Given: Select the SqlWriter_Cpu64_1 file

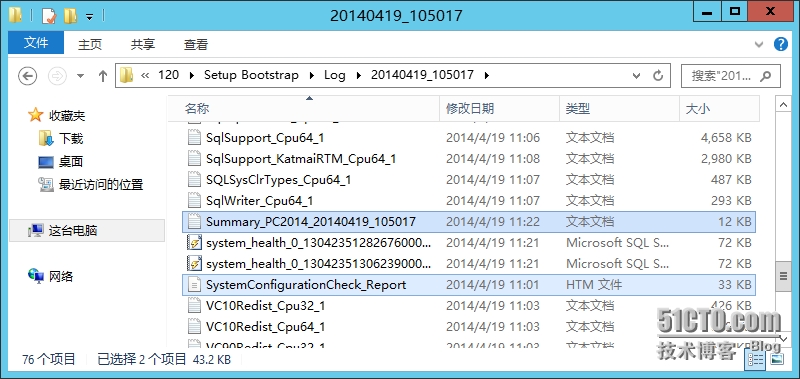Looking at the screenshot, I should pyautogui.click(x=468, y=200).
